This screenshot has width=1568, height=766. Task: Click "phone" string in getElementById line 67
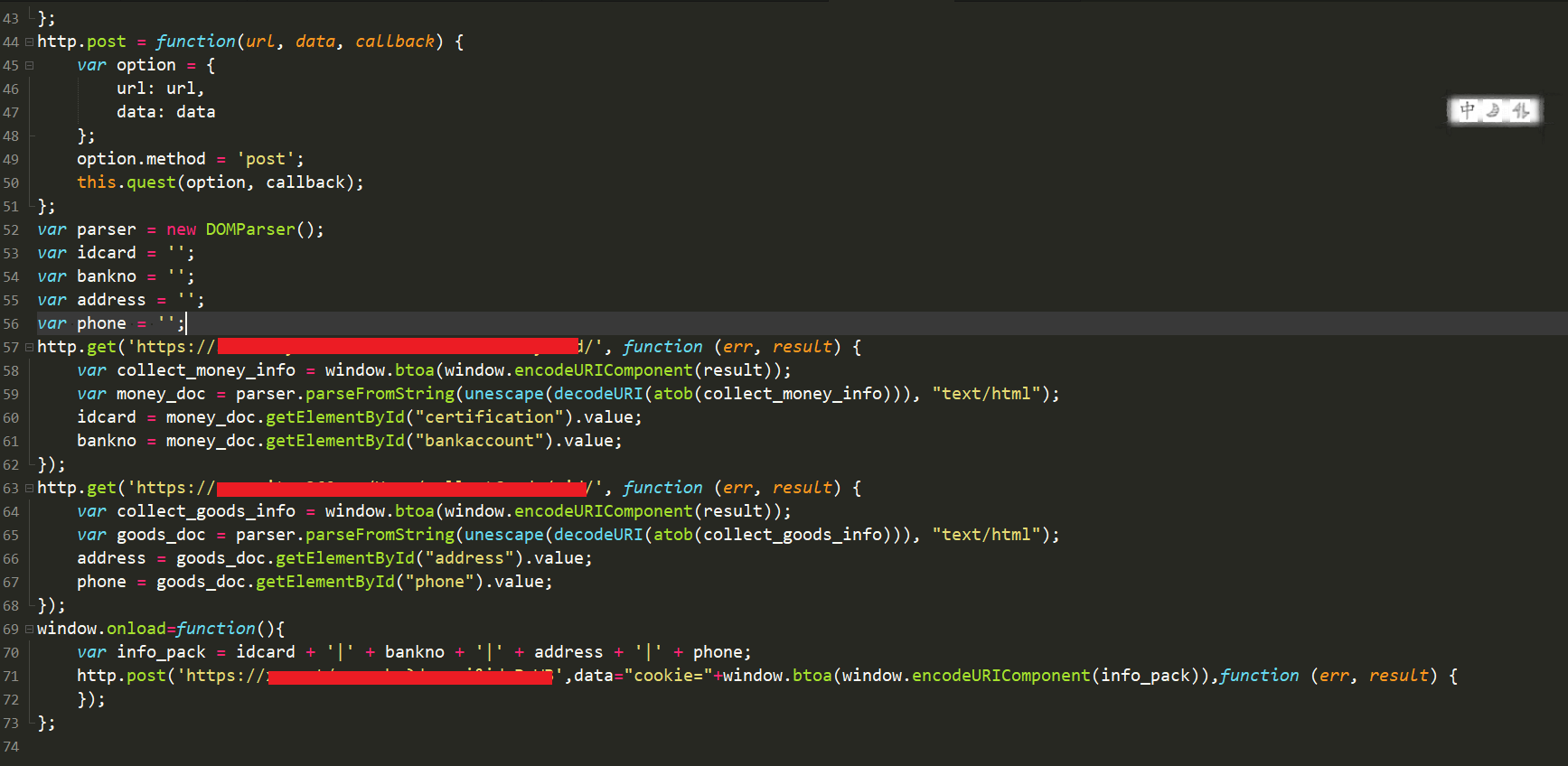coord(439,582)
